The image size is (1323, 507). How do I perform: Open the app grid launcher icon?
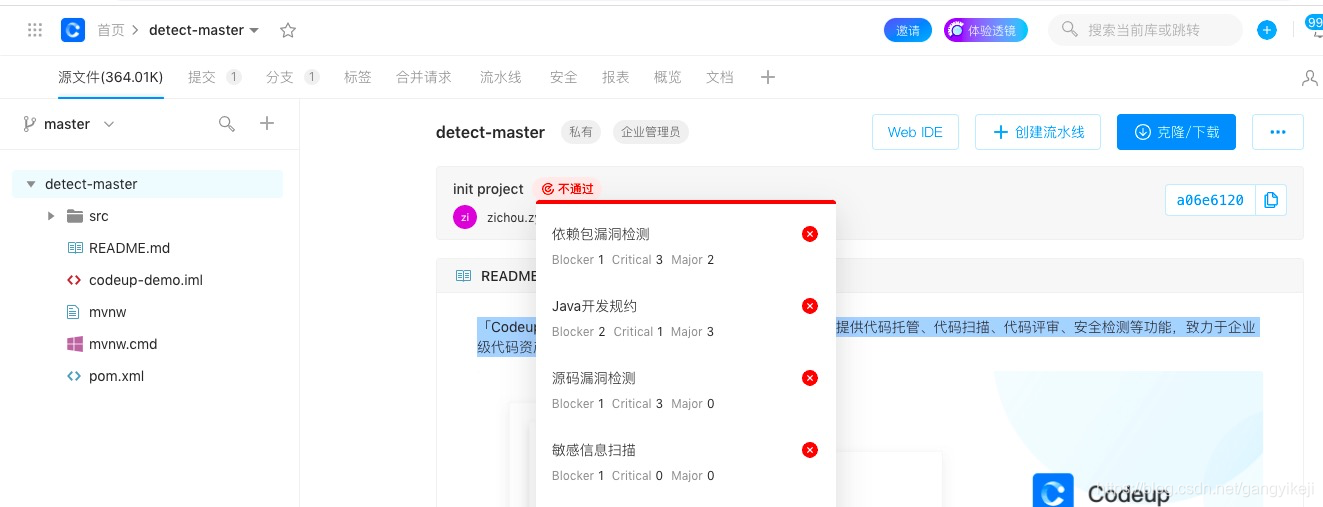coord(35,30)
